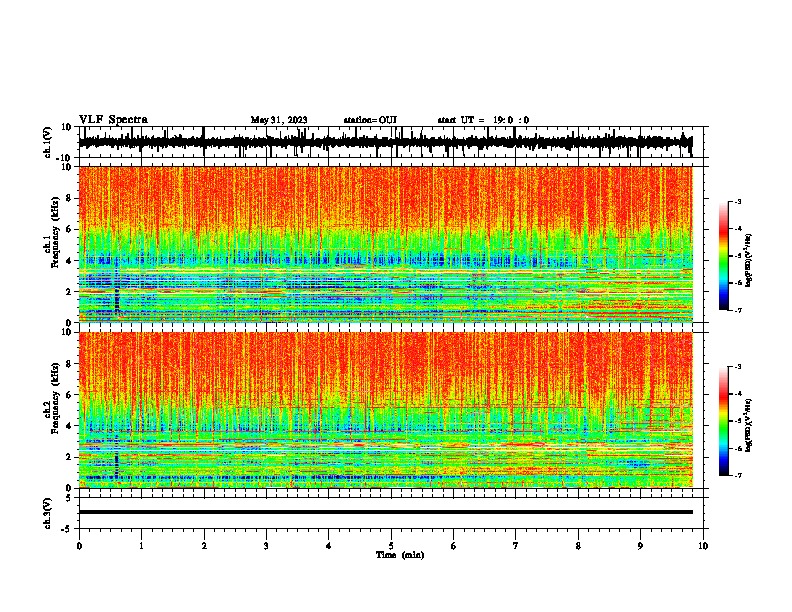This screenshot has width=792, height=612.
Task: Click the date text "May 31, 2023"
Action: pos(279,120)
